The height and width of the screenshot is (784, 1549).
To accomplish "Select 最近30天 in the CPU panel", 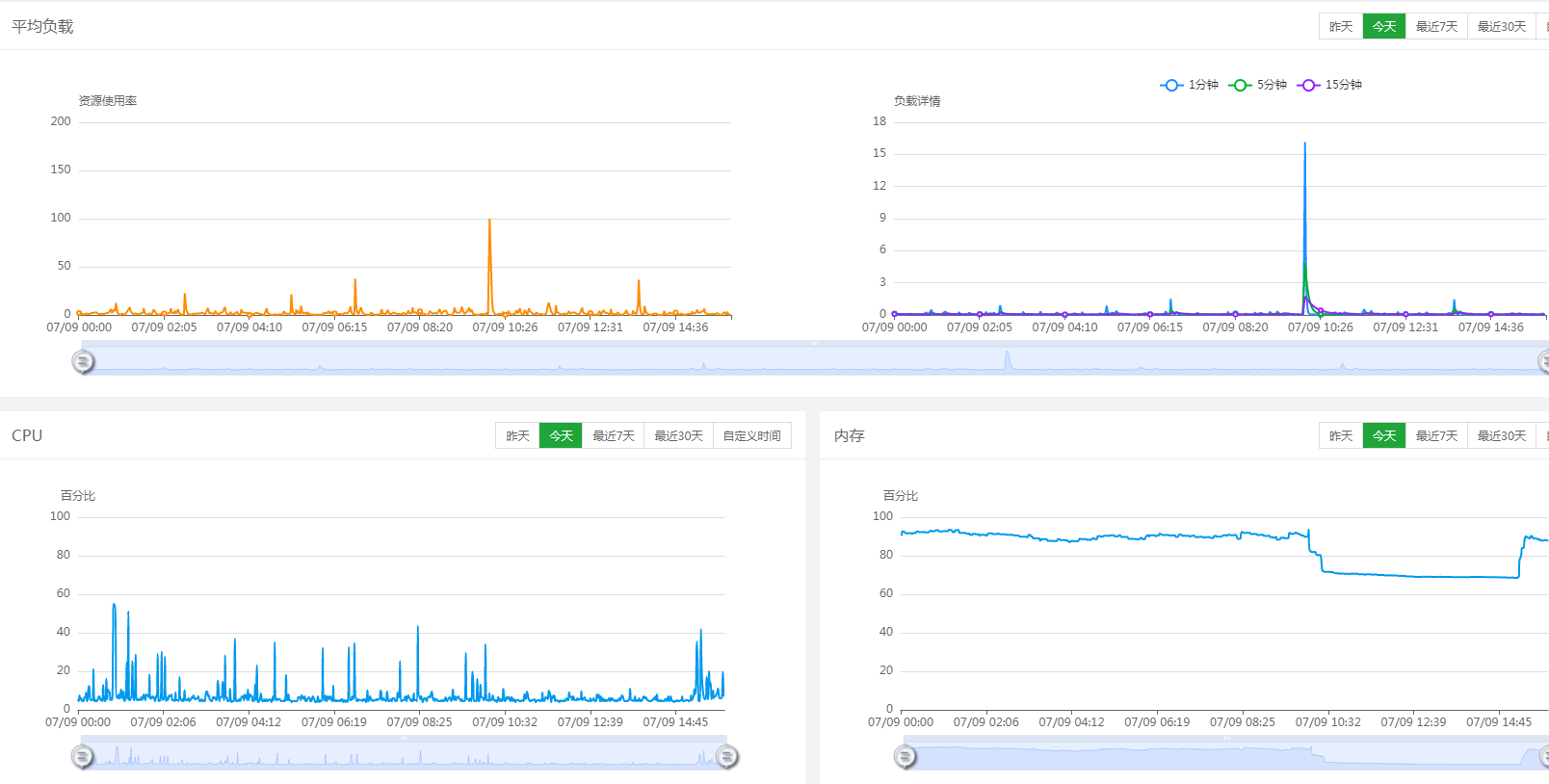I will click(x=678, y=436).
